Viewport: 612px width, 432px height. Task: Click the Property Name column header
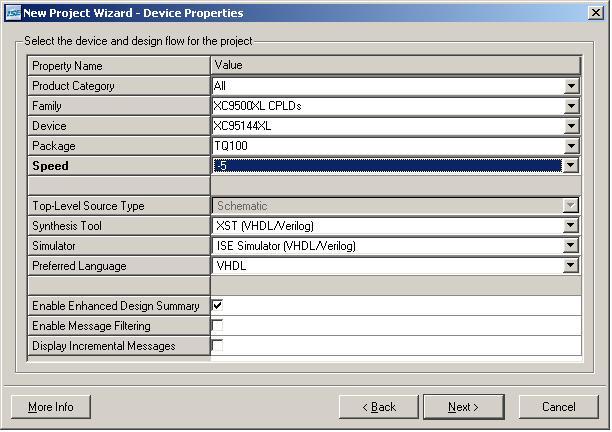coord(119,66)
